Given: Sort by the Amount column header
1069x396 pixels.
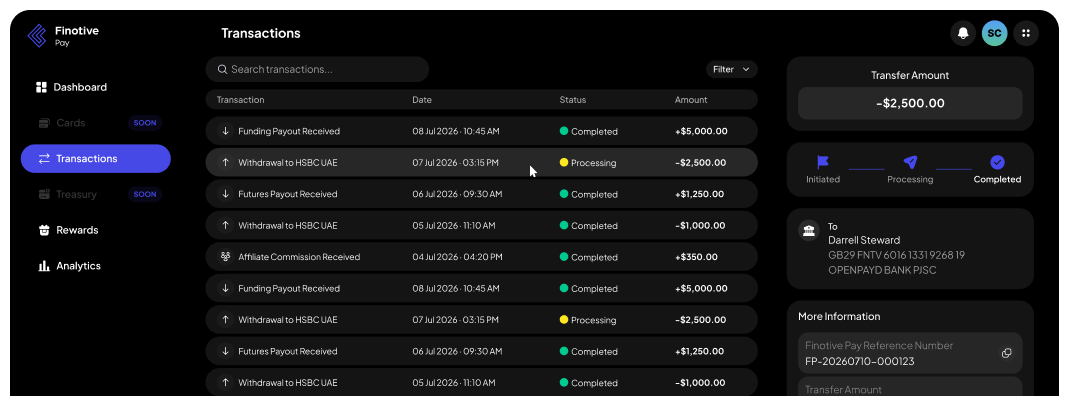Looking at the screenshot, I should tap(691, 100).
